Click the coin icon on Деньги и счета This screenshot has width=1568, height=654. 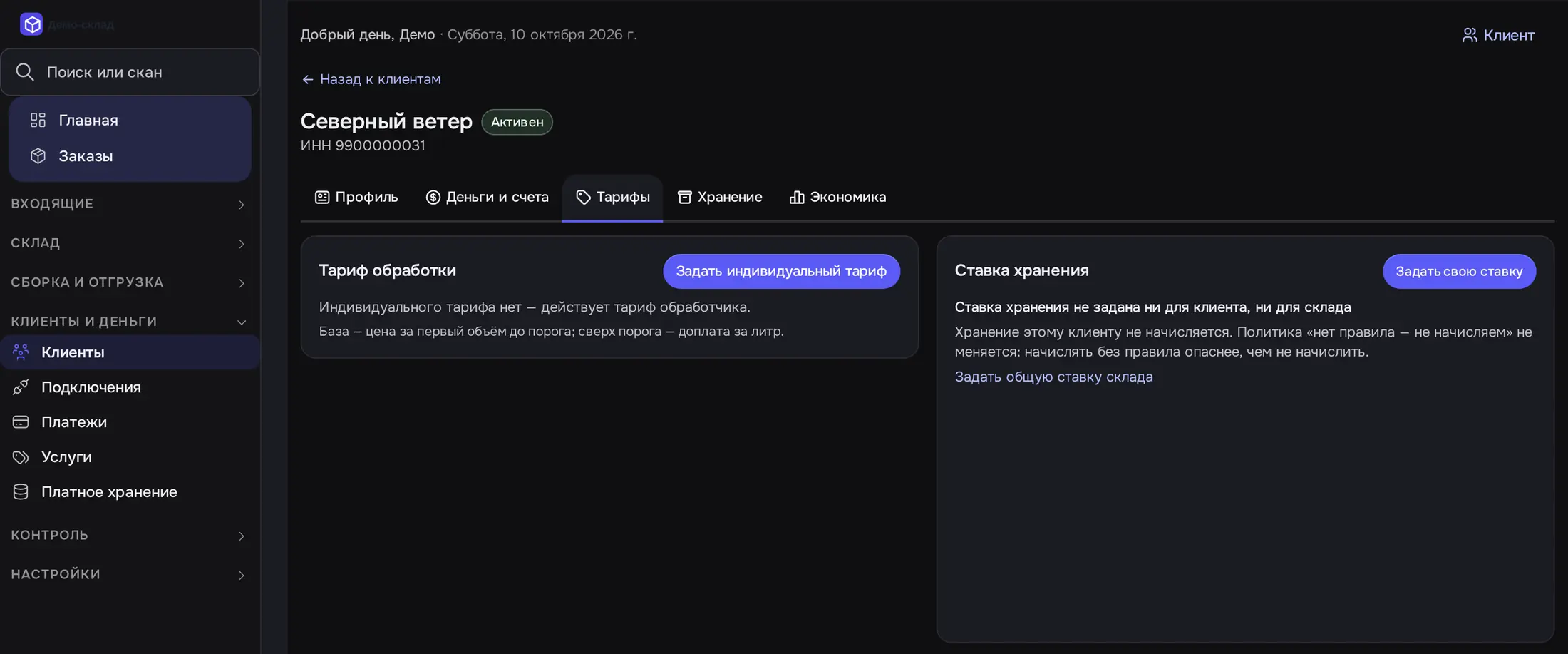(x=433, y=197)
